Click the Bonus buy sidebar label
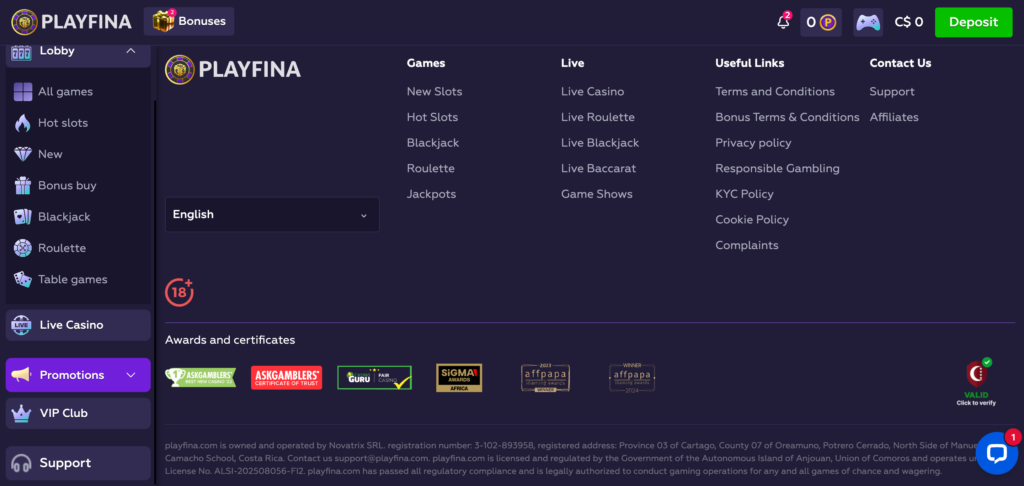Image resolution: width=1024 pixels, height=486 pixels. tap(67, 186)
